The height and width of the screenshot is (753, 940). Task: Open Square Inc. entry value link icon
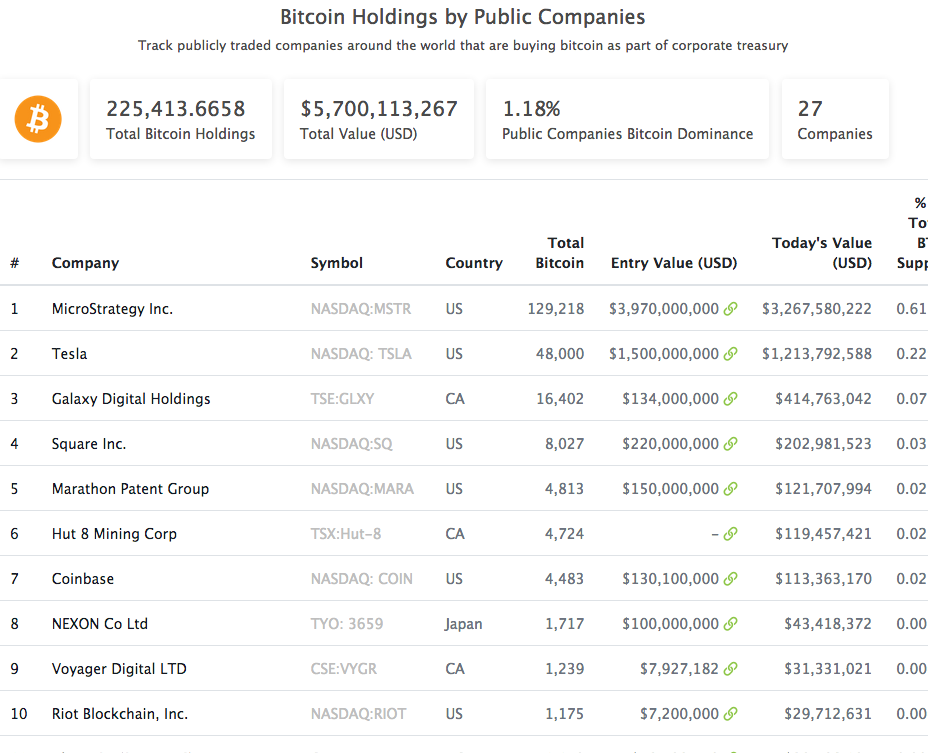coord(730,444)
